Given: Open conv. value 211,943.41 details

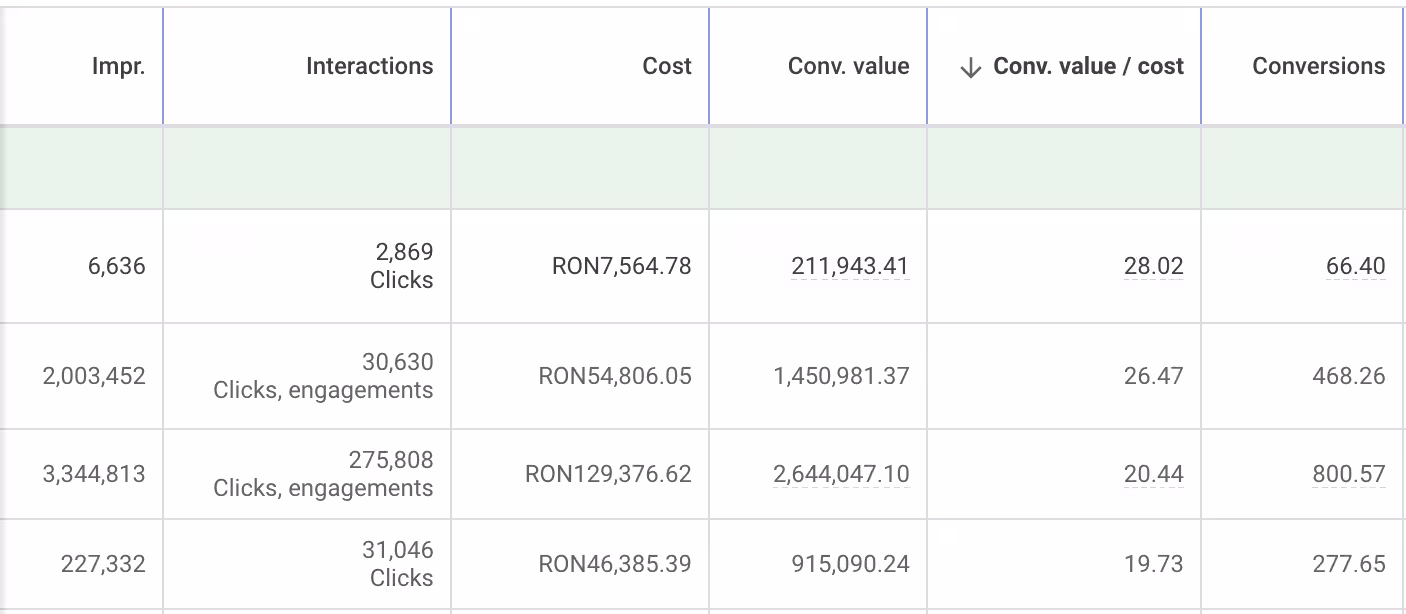Looking at the screenshot, I should pyautogui.click(x=849, y=266).
